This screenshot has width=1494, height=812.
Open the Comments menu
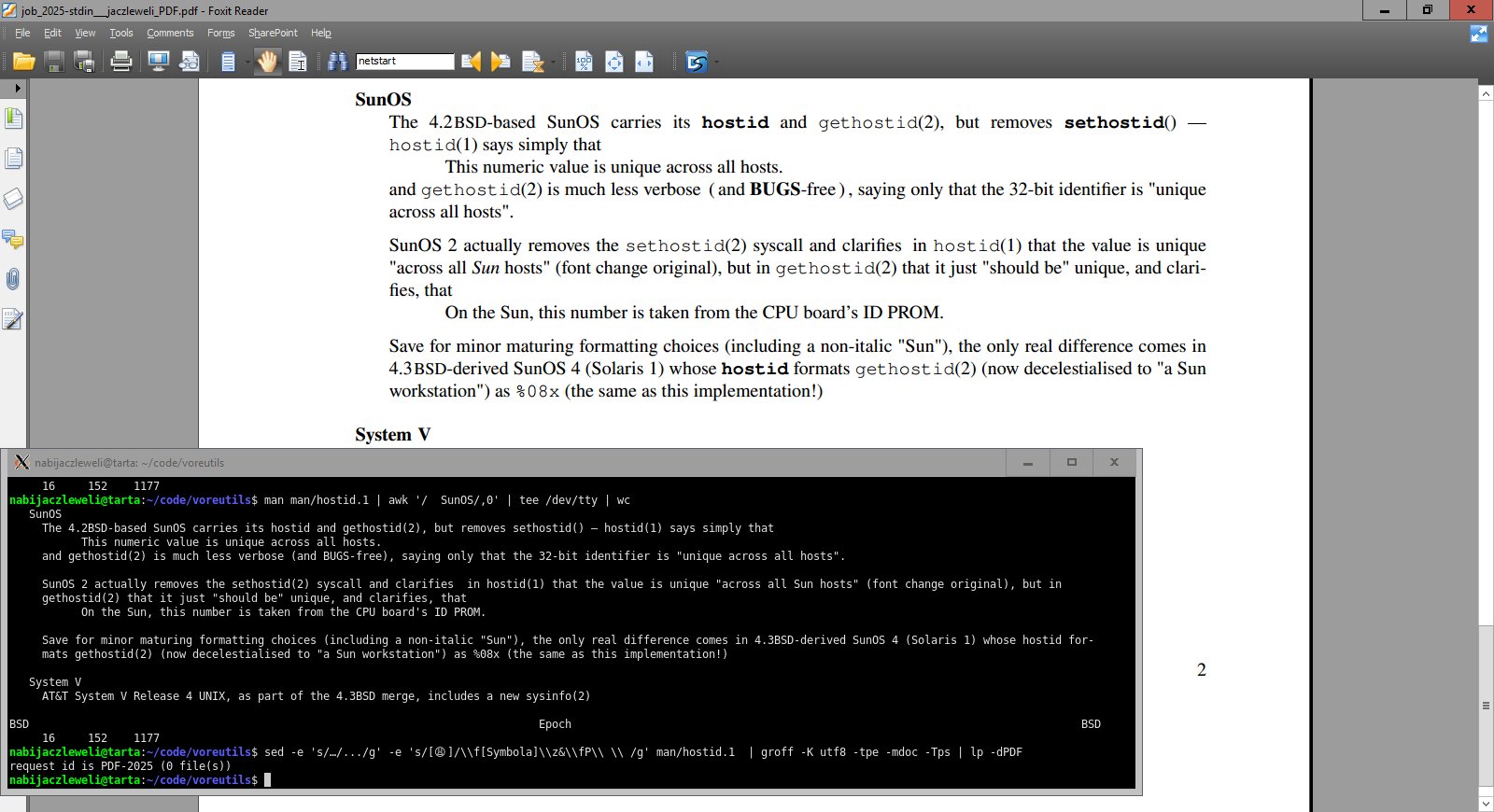170,33
